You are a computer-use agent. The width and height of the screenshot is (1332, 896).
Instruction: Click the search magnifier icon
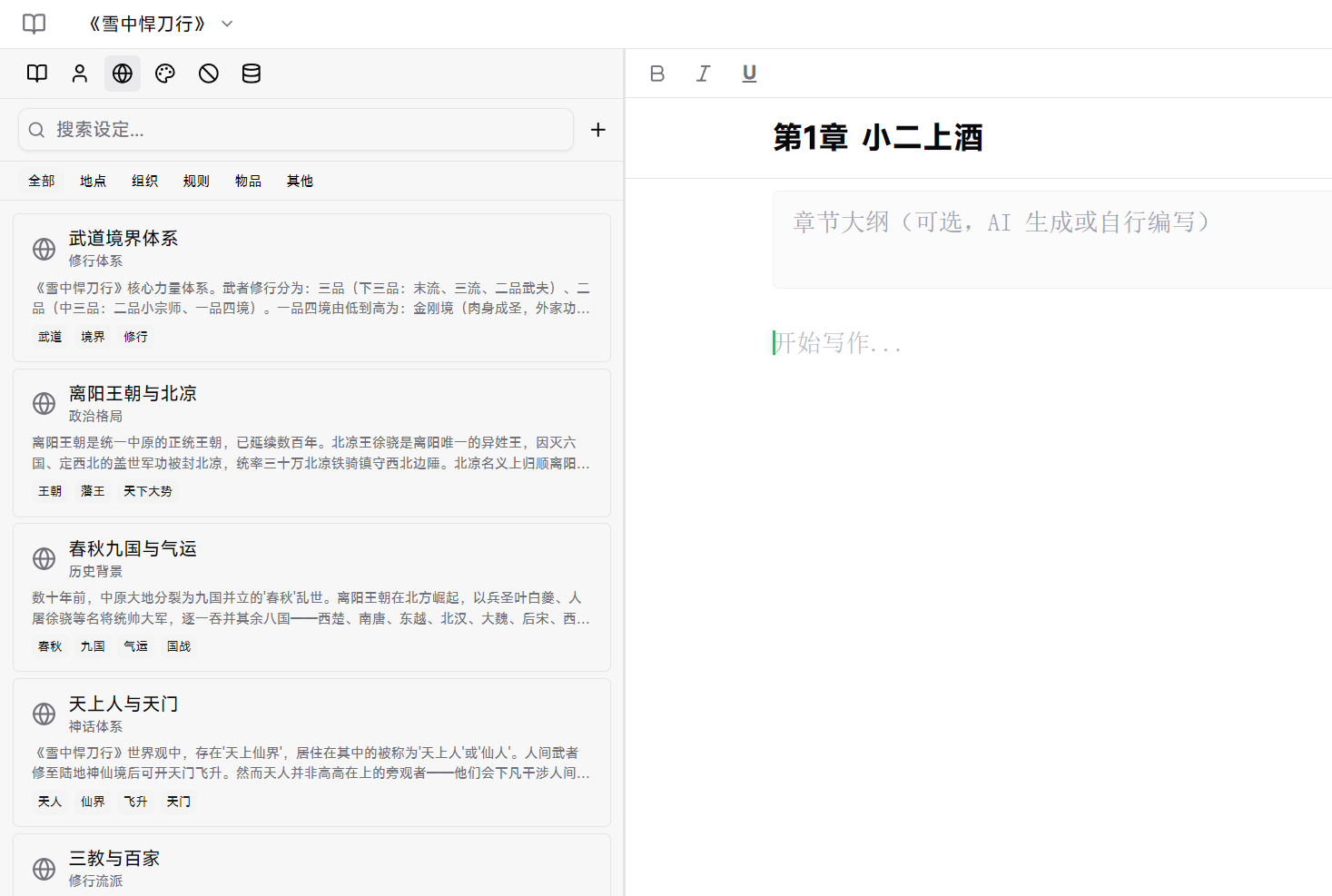pyautogui.click(x=36, y=130)
